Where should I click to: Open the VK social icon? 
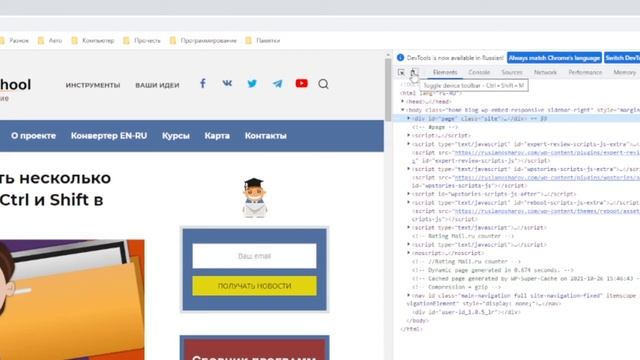click(x=227, y=83)
